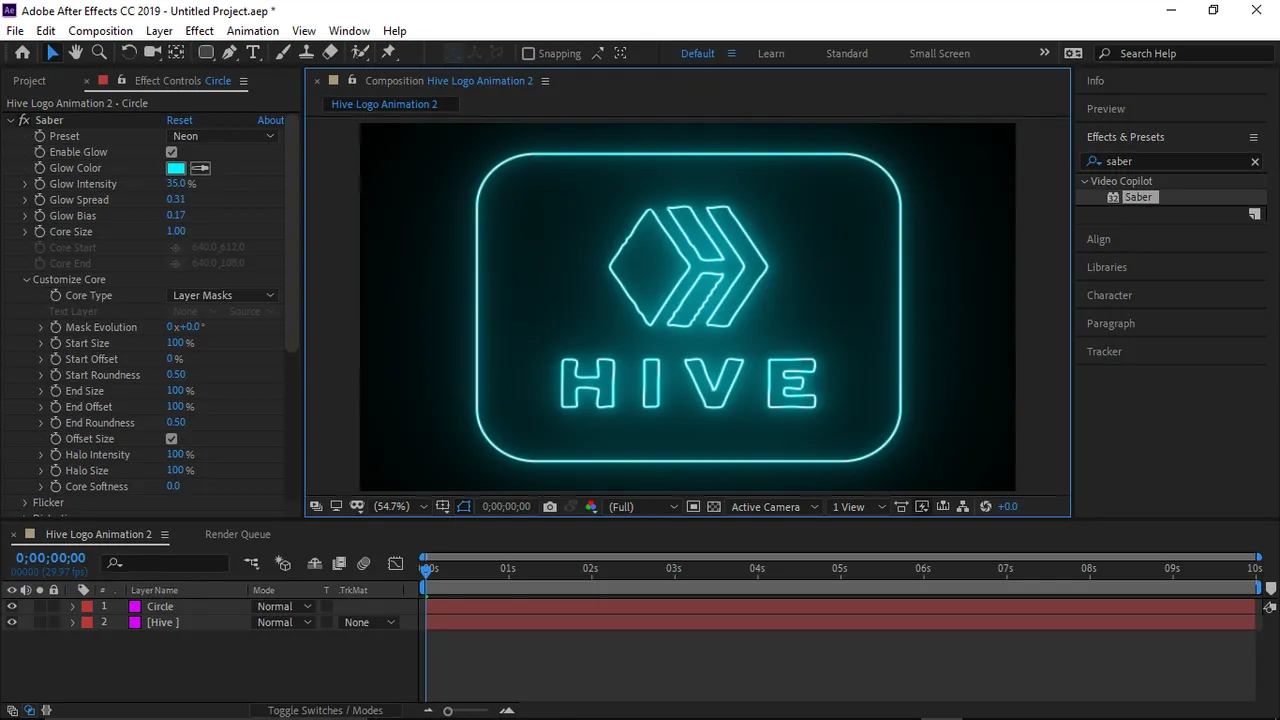The image size is (1280, 720).
Task: Select the Hand tool in toolbar
Action: (x=76, y=53)
